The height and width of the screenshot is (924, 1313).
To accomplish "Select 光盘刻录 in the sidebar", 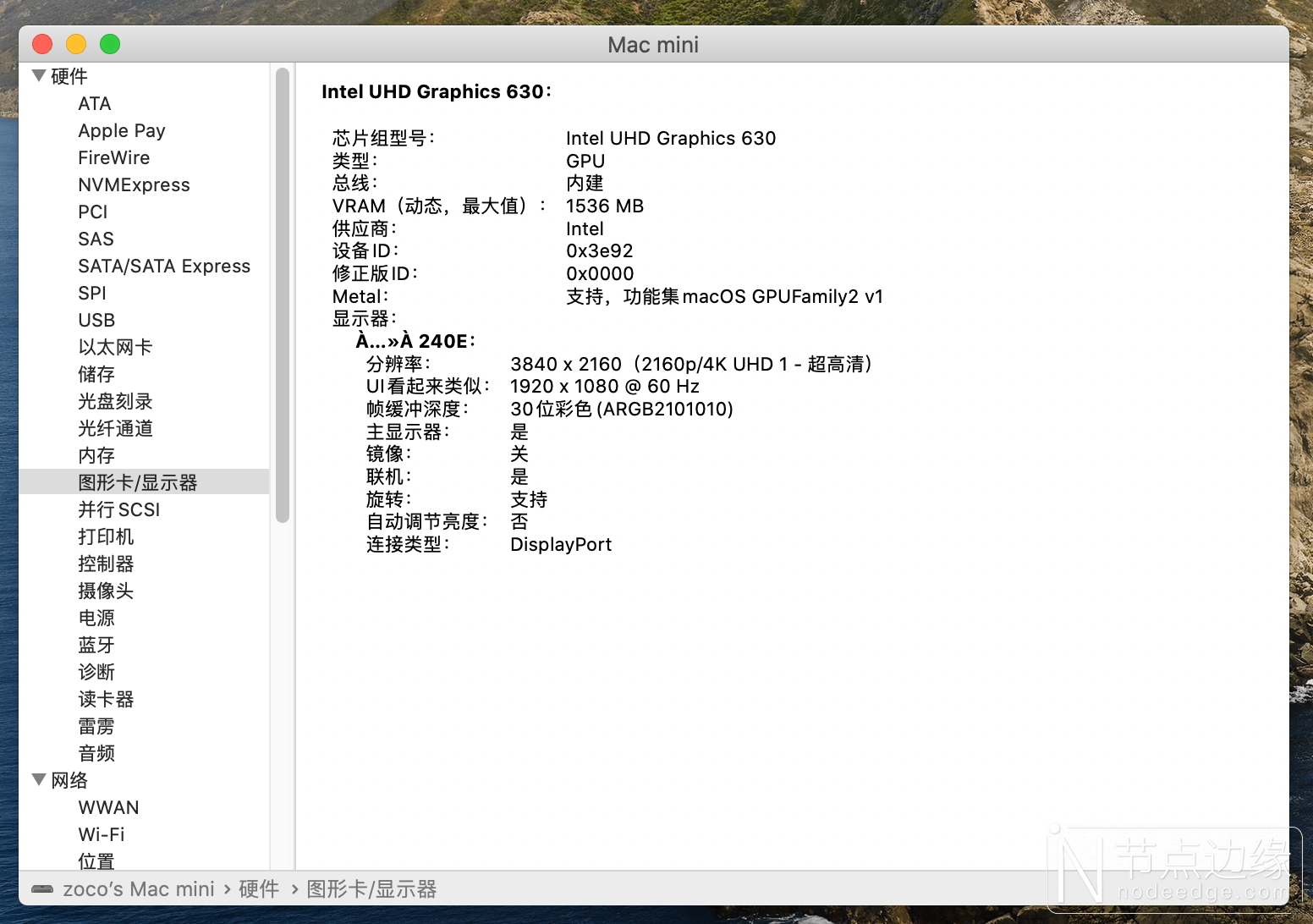I will pyautogui.click(x=115, y=401).
